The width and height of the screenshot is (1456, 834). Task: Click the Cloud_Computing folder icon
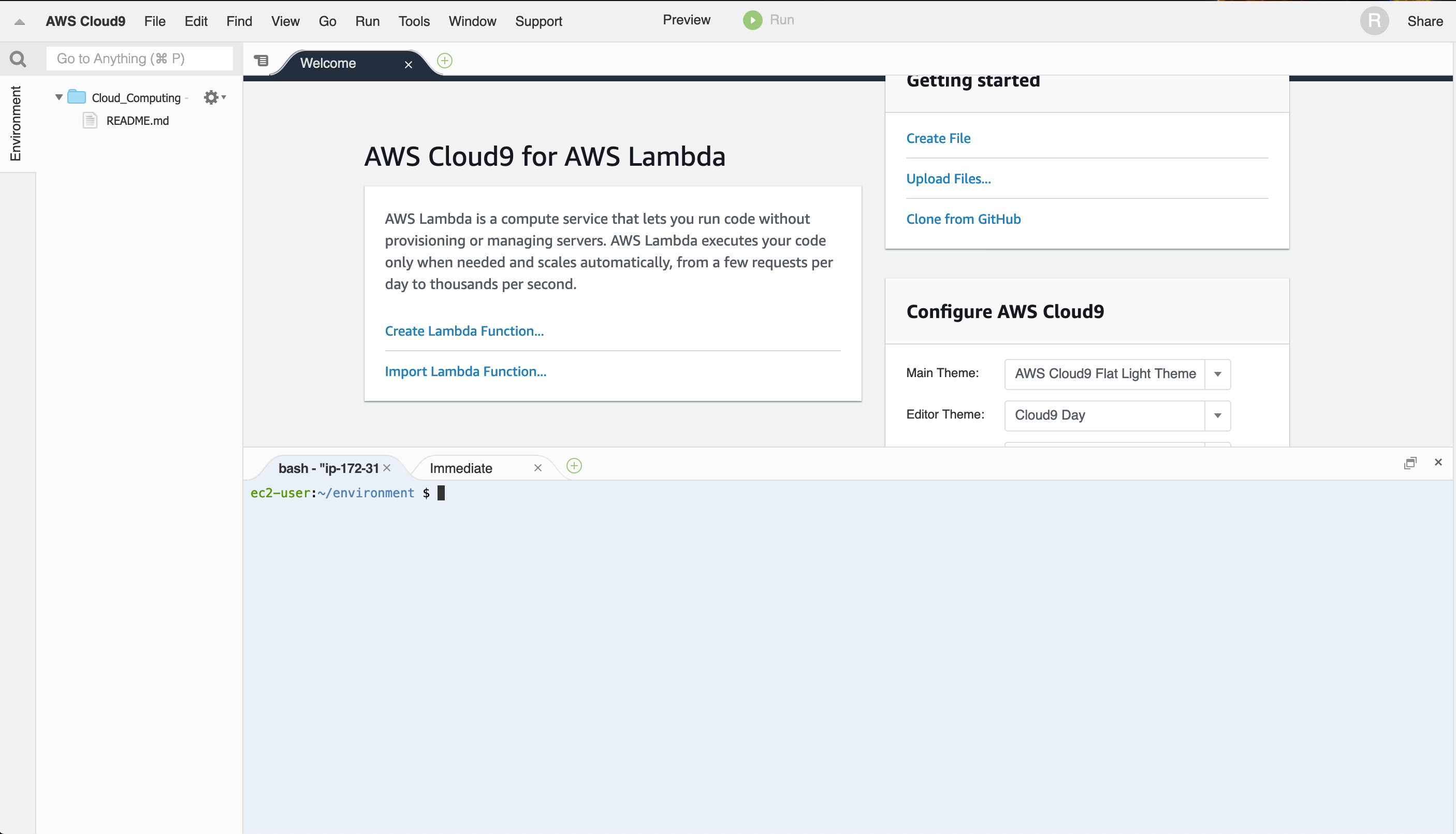tap(77, 97)
